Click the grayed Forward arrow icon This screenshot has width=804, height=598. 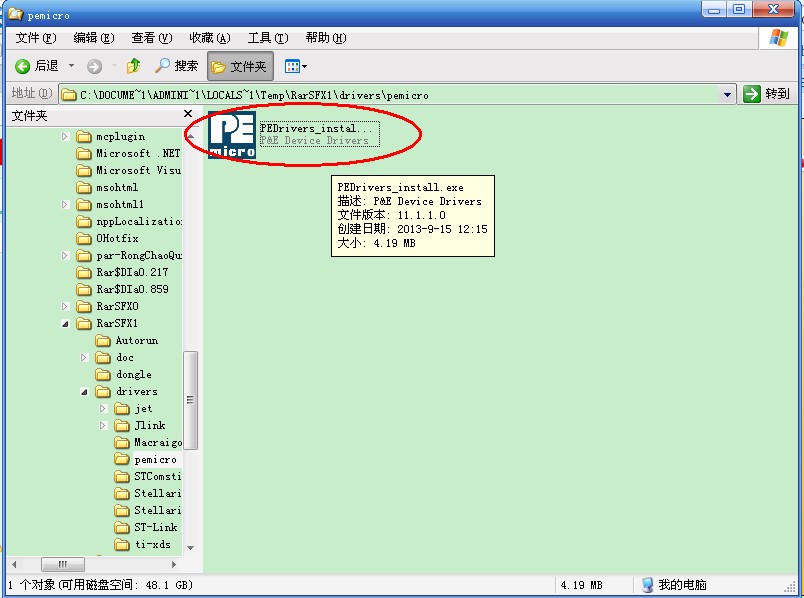point(94,66)
